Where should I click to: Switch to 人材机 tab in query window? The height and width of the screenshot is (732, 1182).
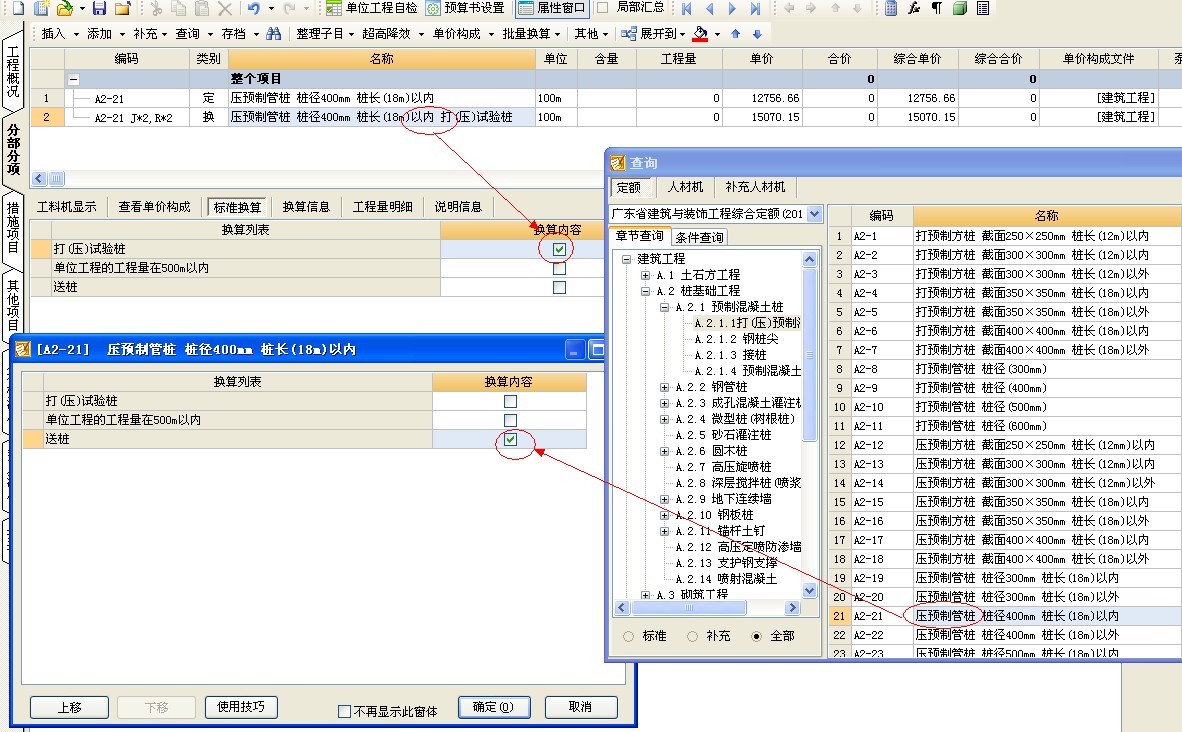685,187
